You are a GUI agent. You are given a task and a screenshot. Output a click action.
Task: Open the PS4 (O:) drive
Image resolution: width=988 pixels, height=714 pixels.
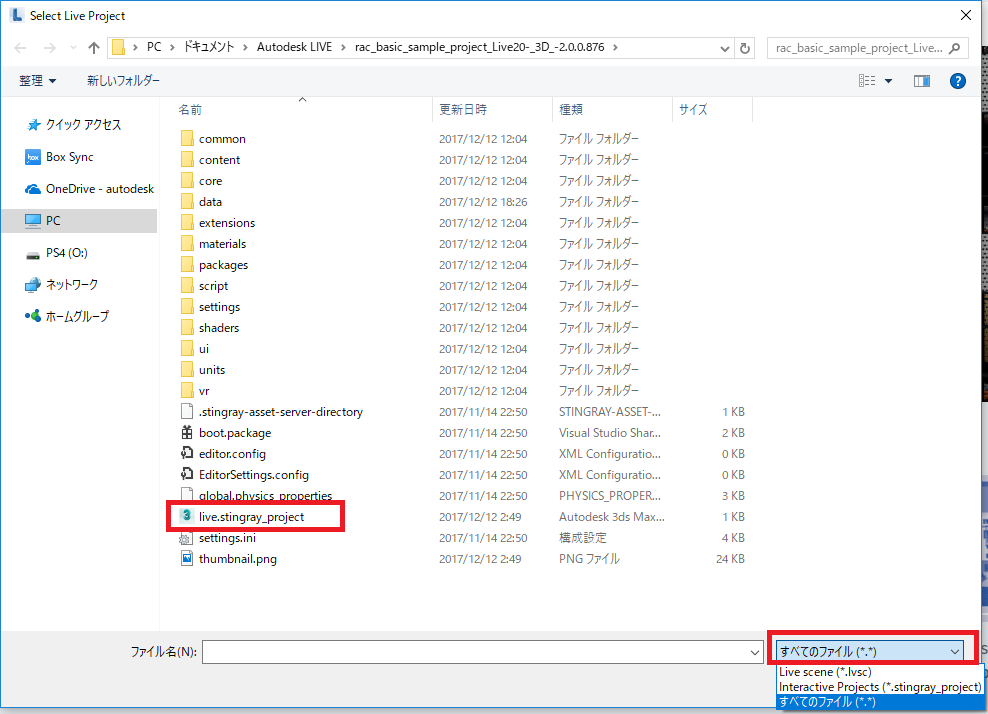click(x=57, y=253)
